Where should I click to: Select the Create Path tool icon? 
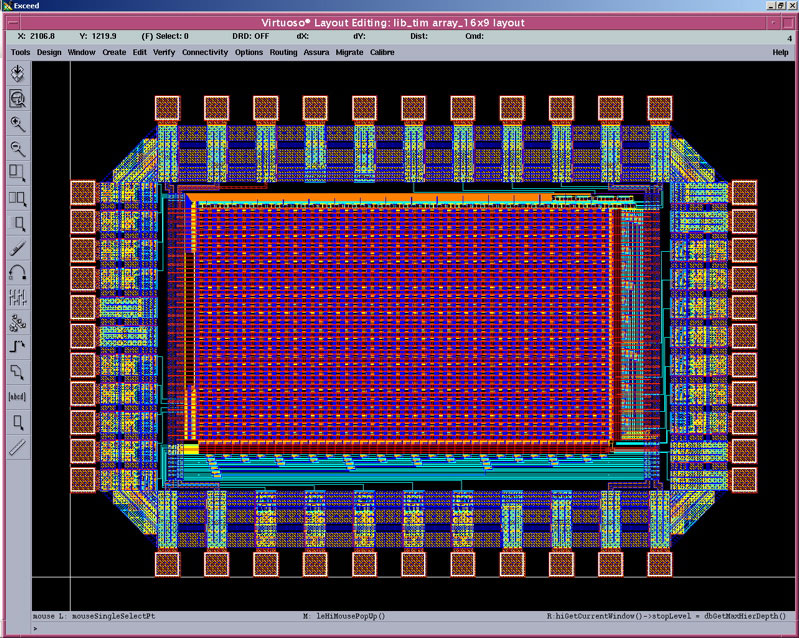(17, 347)
